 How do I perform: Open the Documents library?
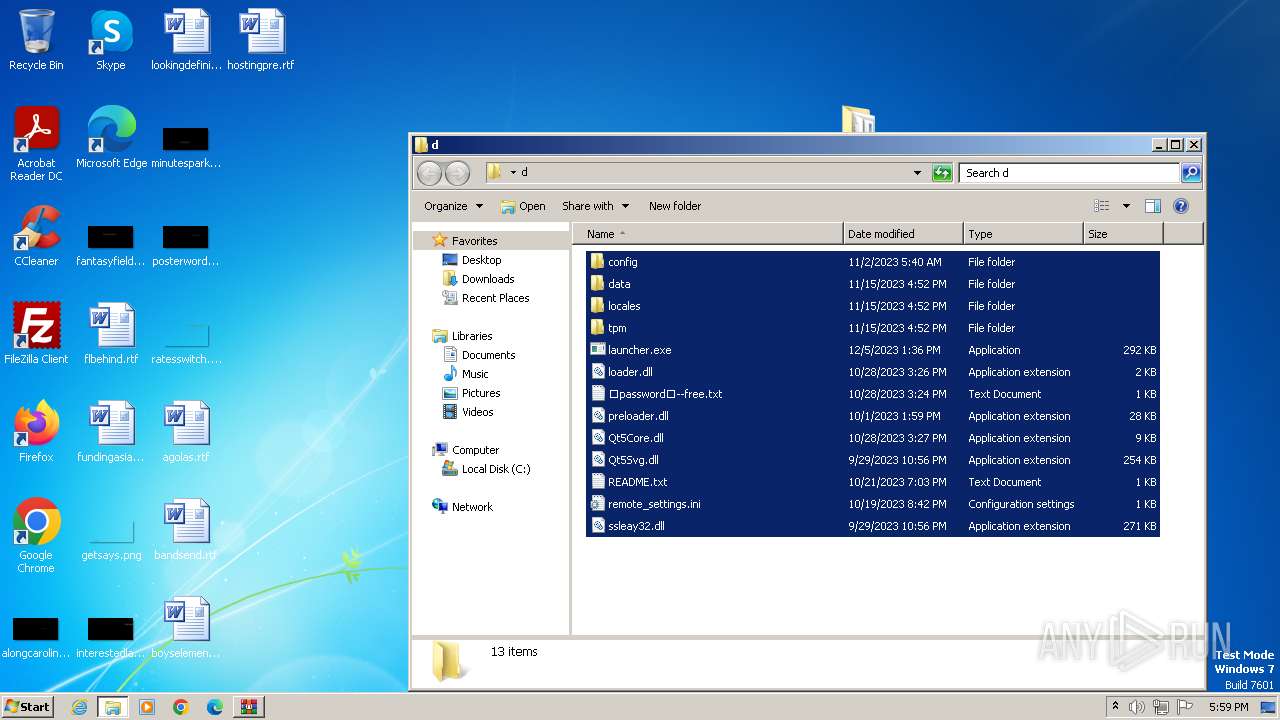click(x=488, y=355)
